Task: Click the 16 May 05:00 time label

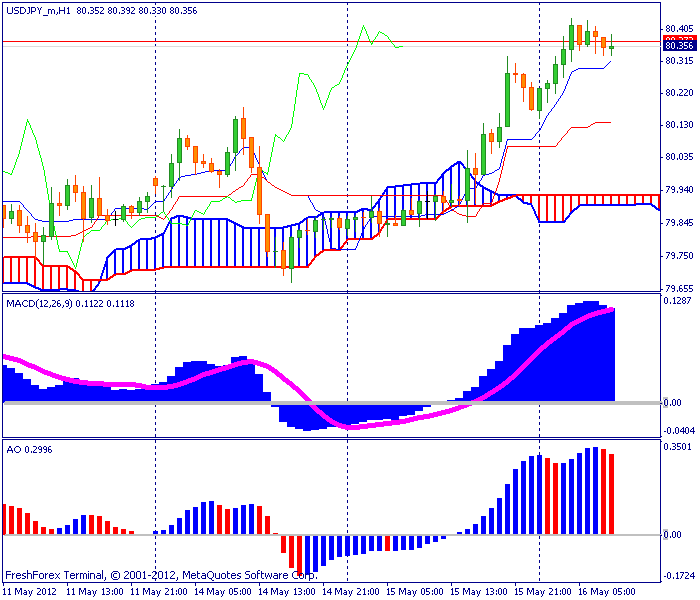Action: coord(607,592)
